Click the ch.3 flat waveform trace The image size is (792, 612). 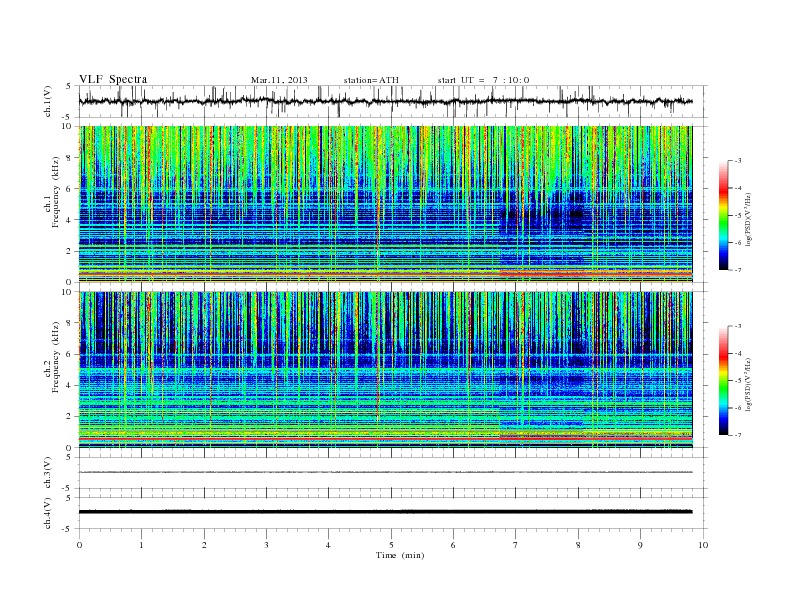click(385, 472)
